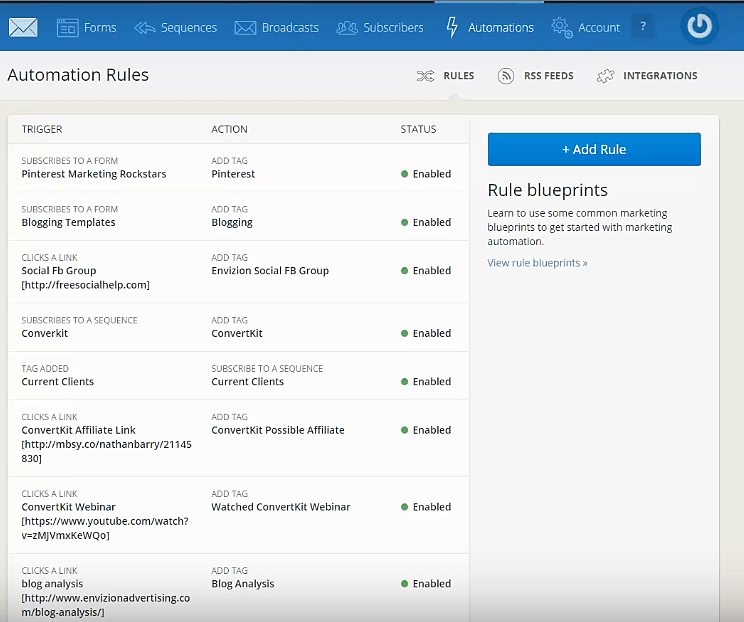Click the round power icon
Image resolution: width=744 pixels, height=622 pixels.
(x=699, y=26)
